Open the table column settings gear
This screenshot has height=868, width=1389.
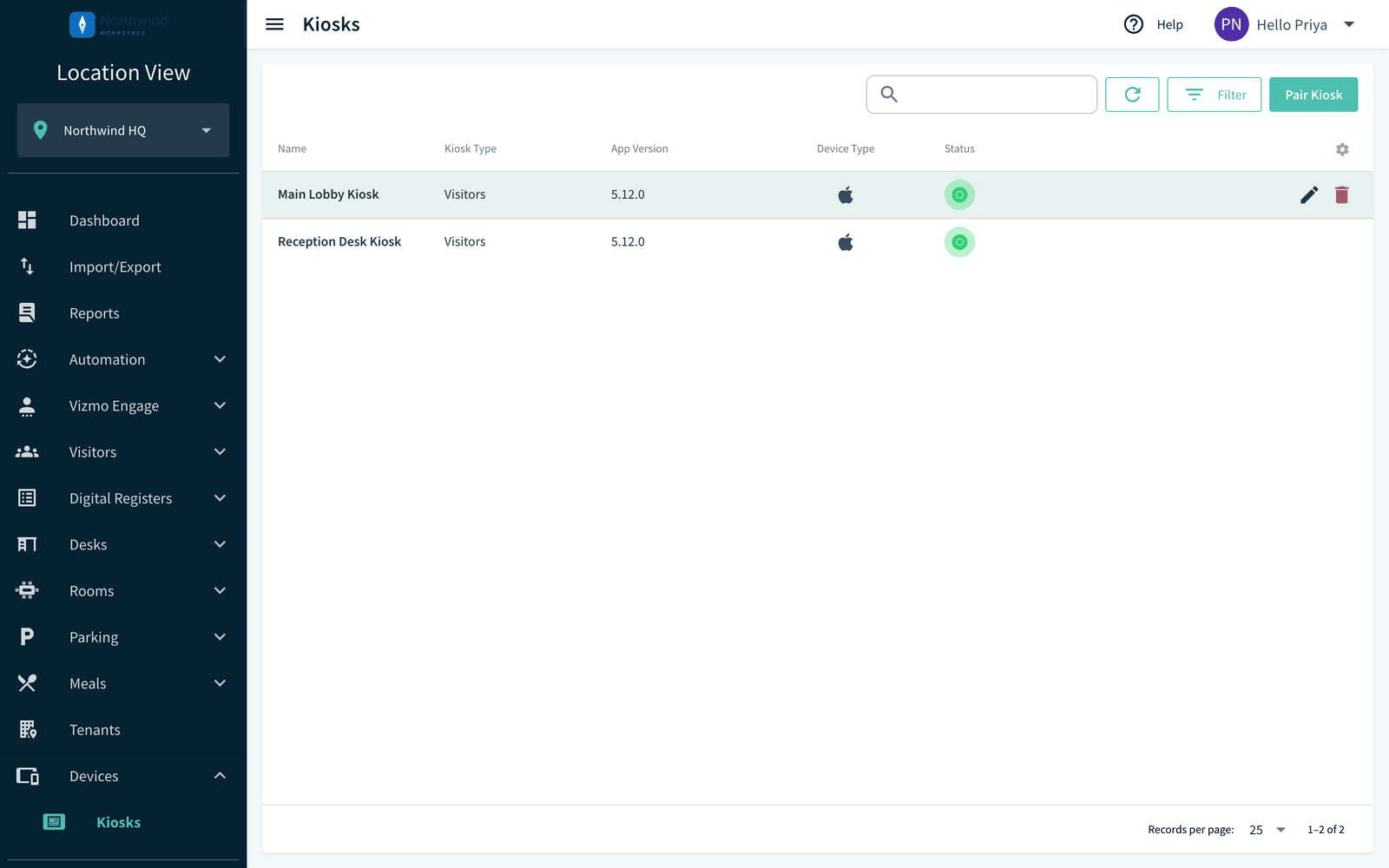tap(1342, 149)
